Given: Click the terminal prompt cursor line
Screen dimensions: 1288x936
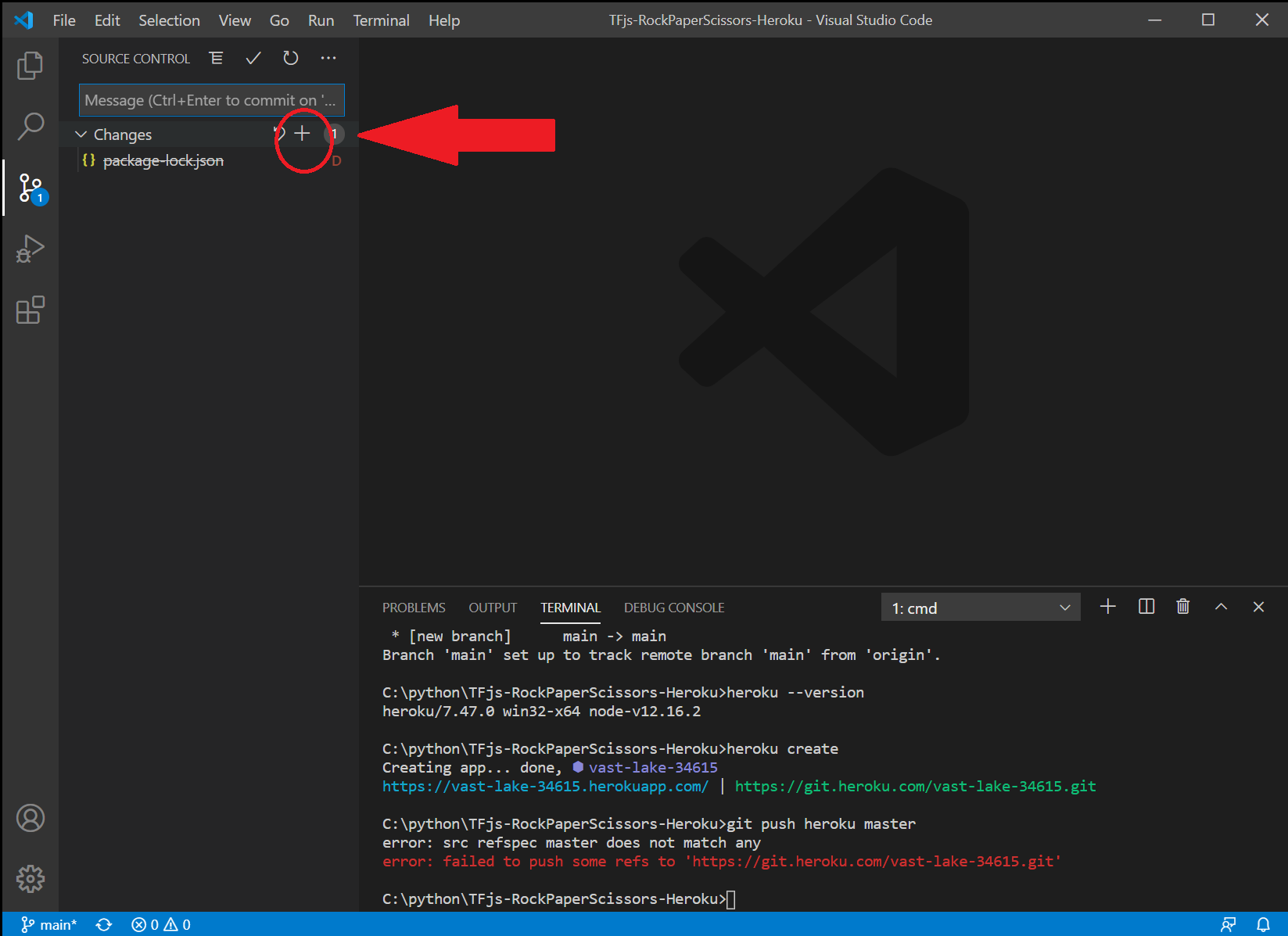Looking at the screenshot, I should pos(558,898).
